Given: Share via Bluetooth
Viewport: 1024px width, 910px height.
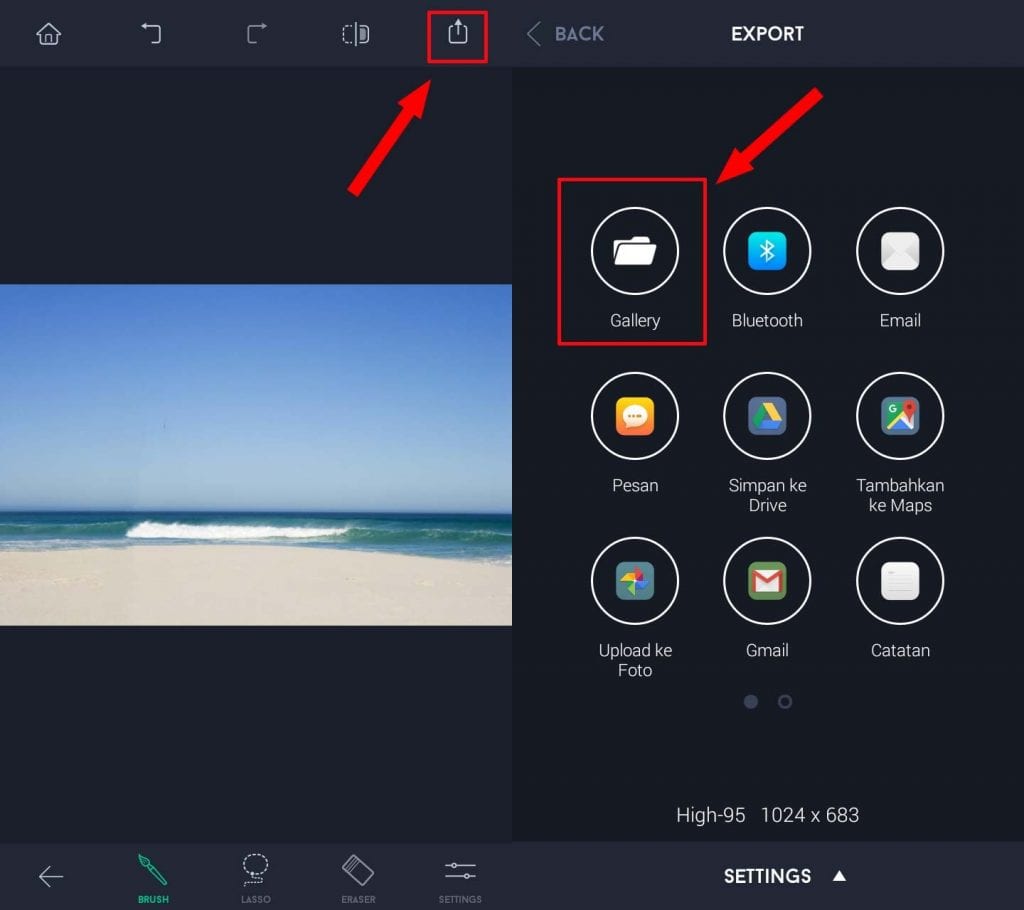Looking at the screenshot, I should pos(767,251).
